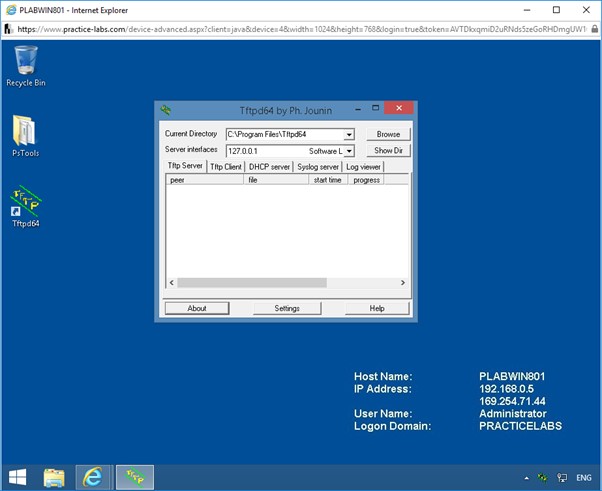The width and height of the screenshot is (602, 491).
Task: Switch to the Tftp Server tab
Action: point(185,166)
